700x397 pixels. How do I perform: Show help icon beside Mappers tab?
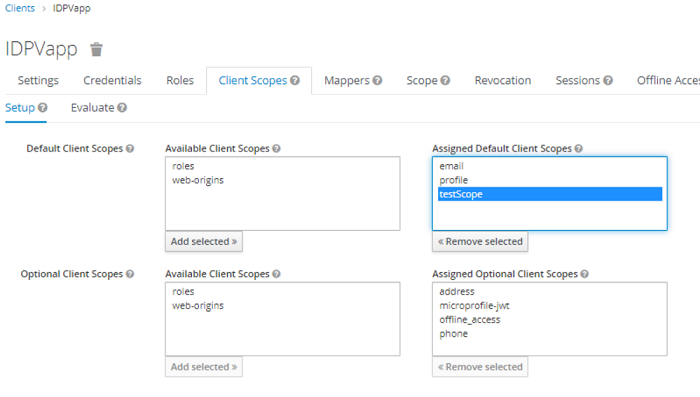click(x=377, y=80)
